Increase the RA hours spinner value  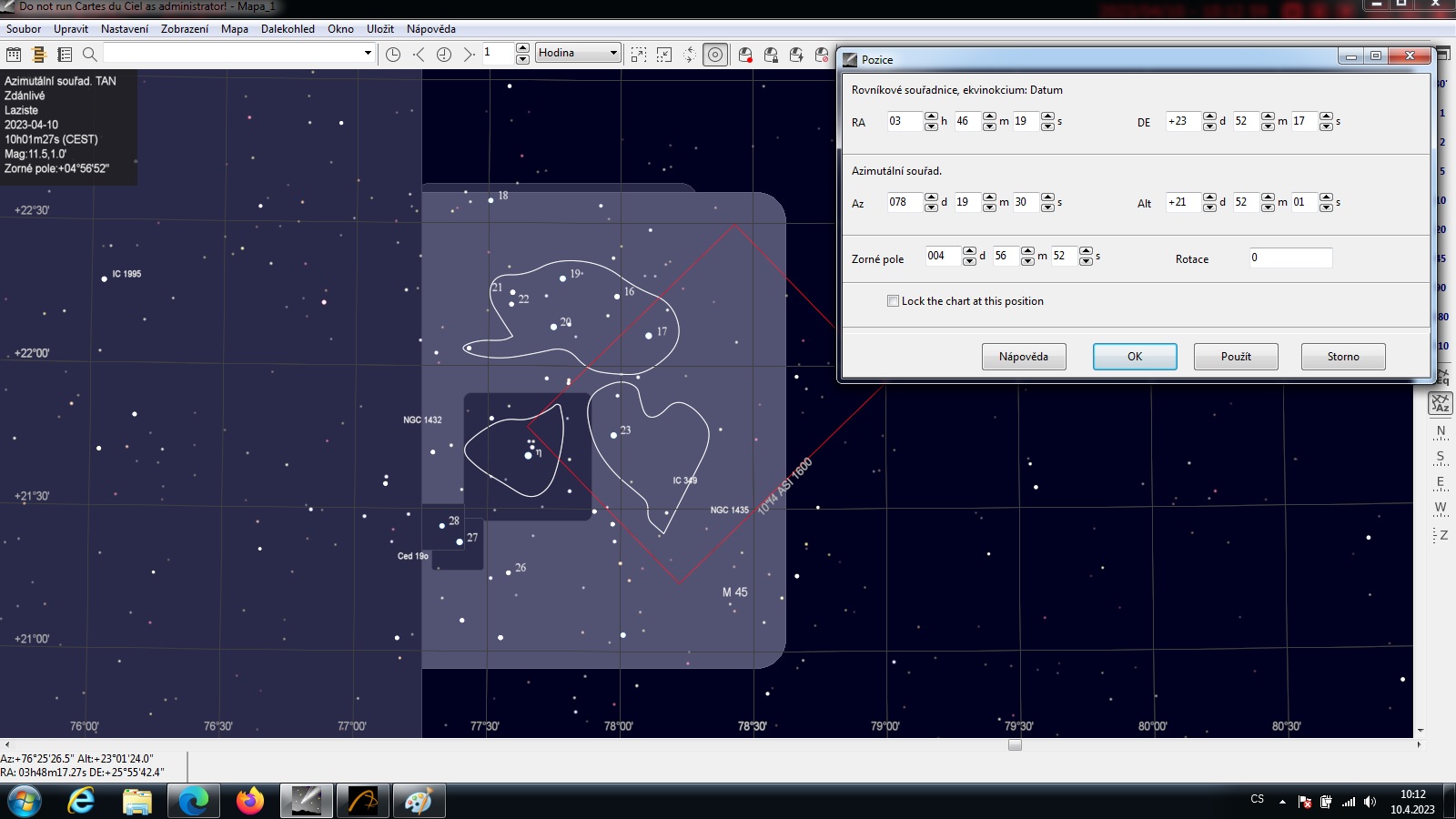(930, 116)
